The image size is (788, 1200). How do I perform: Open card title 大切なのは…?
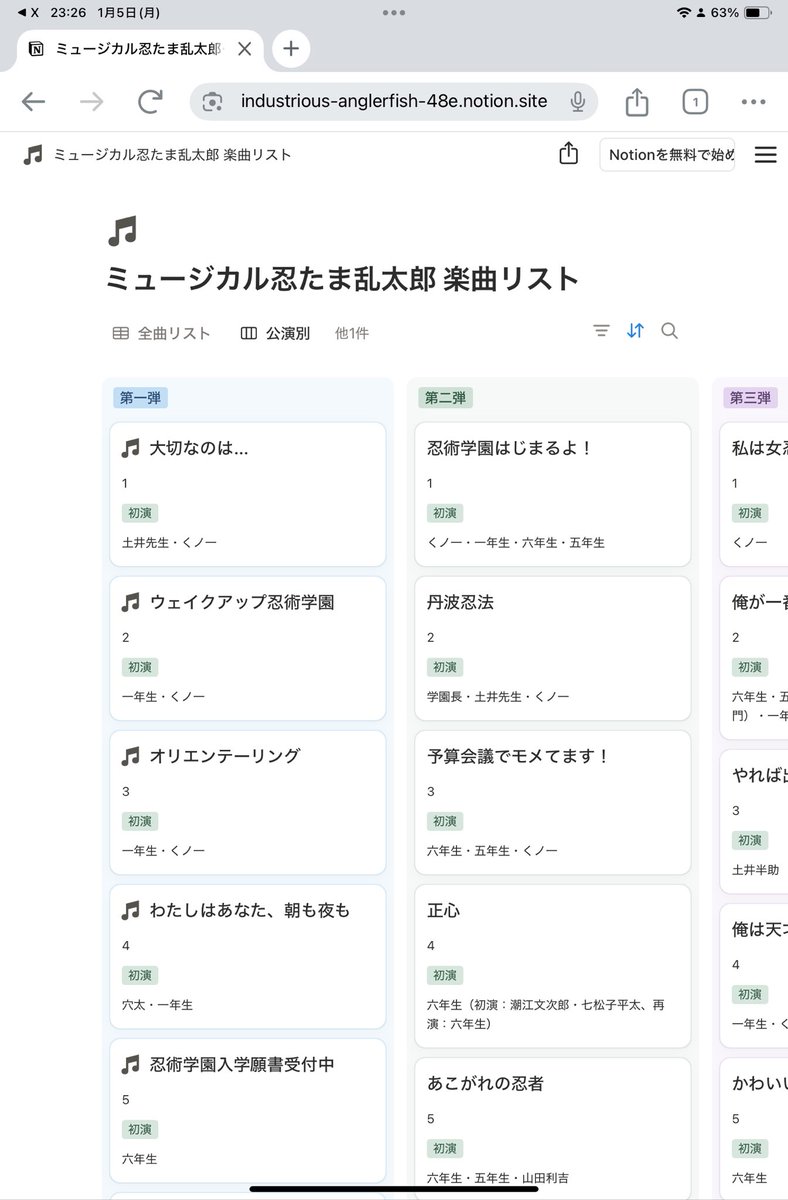tap(199, 449)
